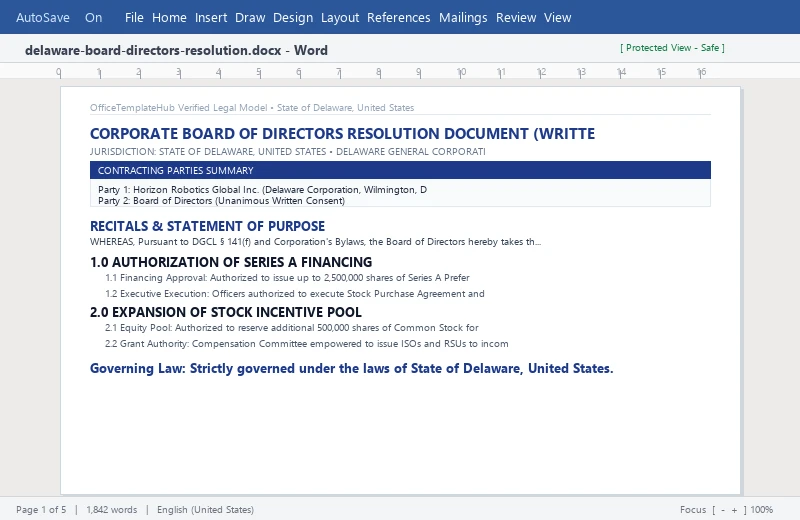
Task: Click the Corporate Board of Directors title
Action: pyautogui.click(x=342, y=134)
